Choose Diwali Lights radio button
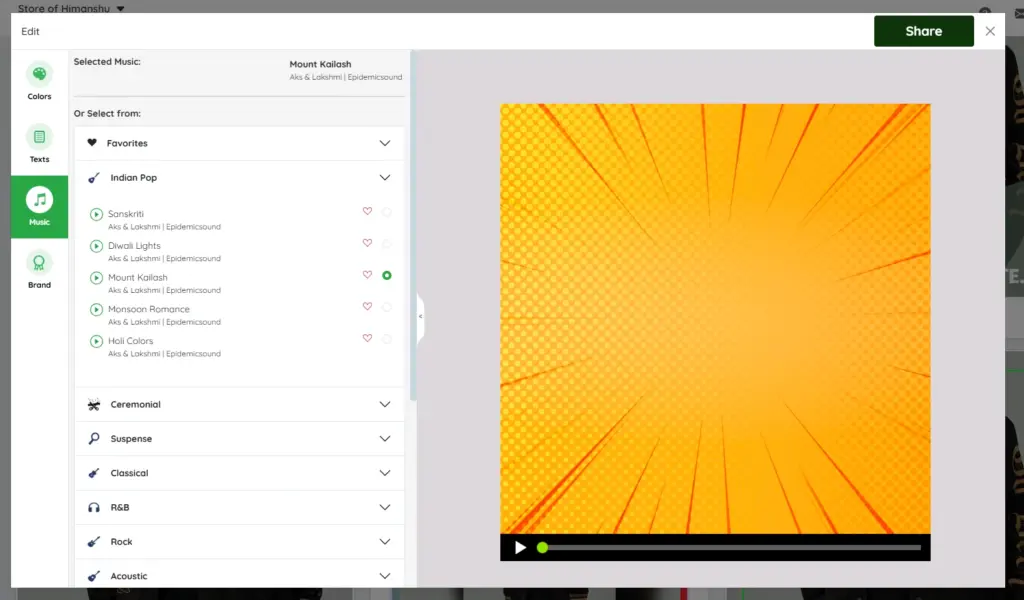This screenshot has width=1024, height=600. click(387, 244)
